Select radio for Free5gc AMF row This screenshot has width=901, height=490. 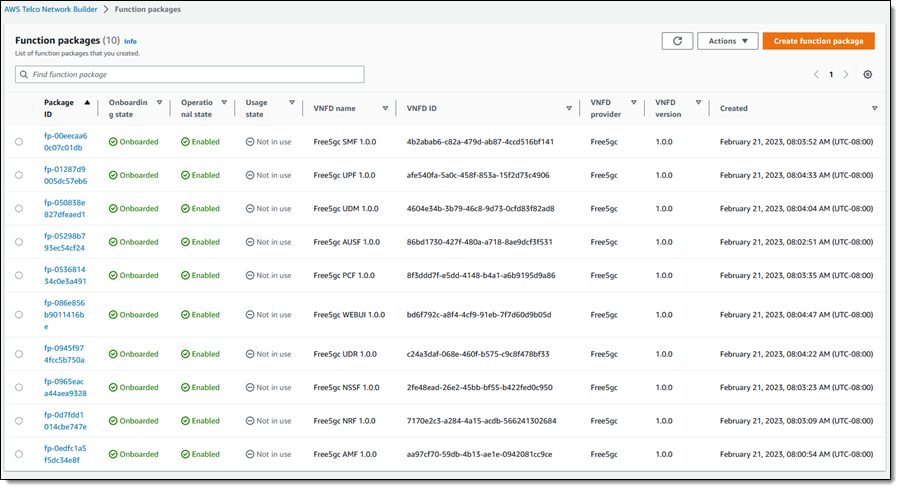pyautogui.click(x=19, y=454)
